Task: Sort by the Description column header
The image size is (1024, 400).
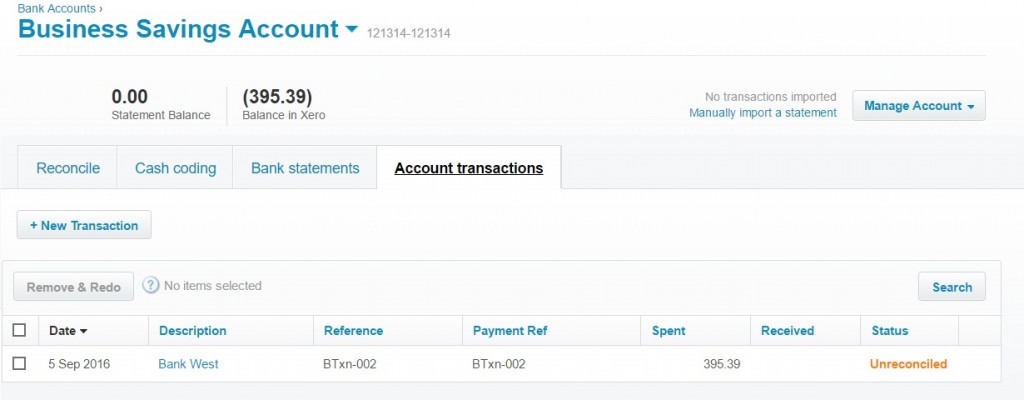Action: point(193,331)
